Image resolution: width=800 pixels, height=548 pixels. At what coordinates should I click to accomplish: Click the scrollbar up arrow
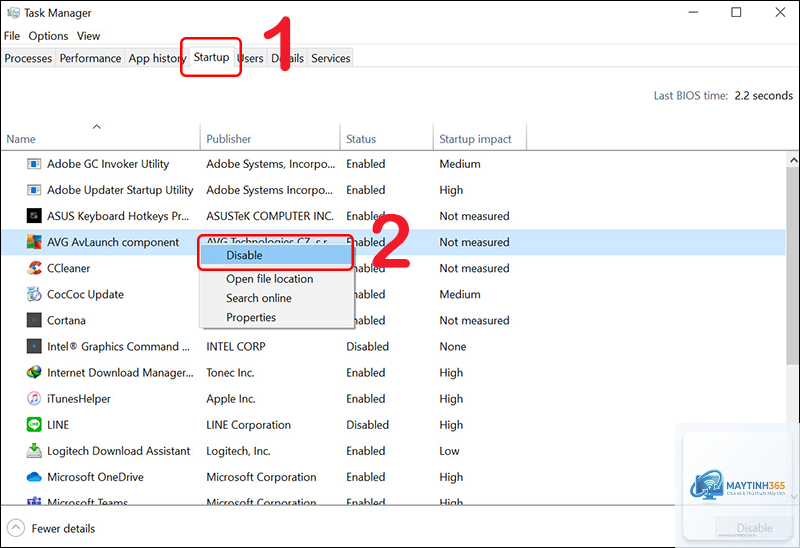tap(793, 160)
